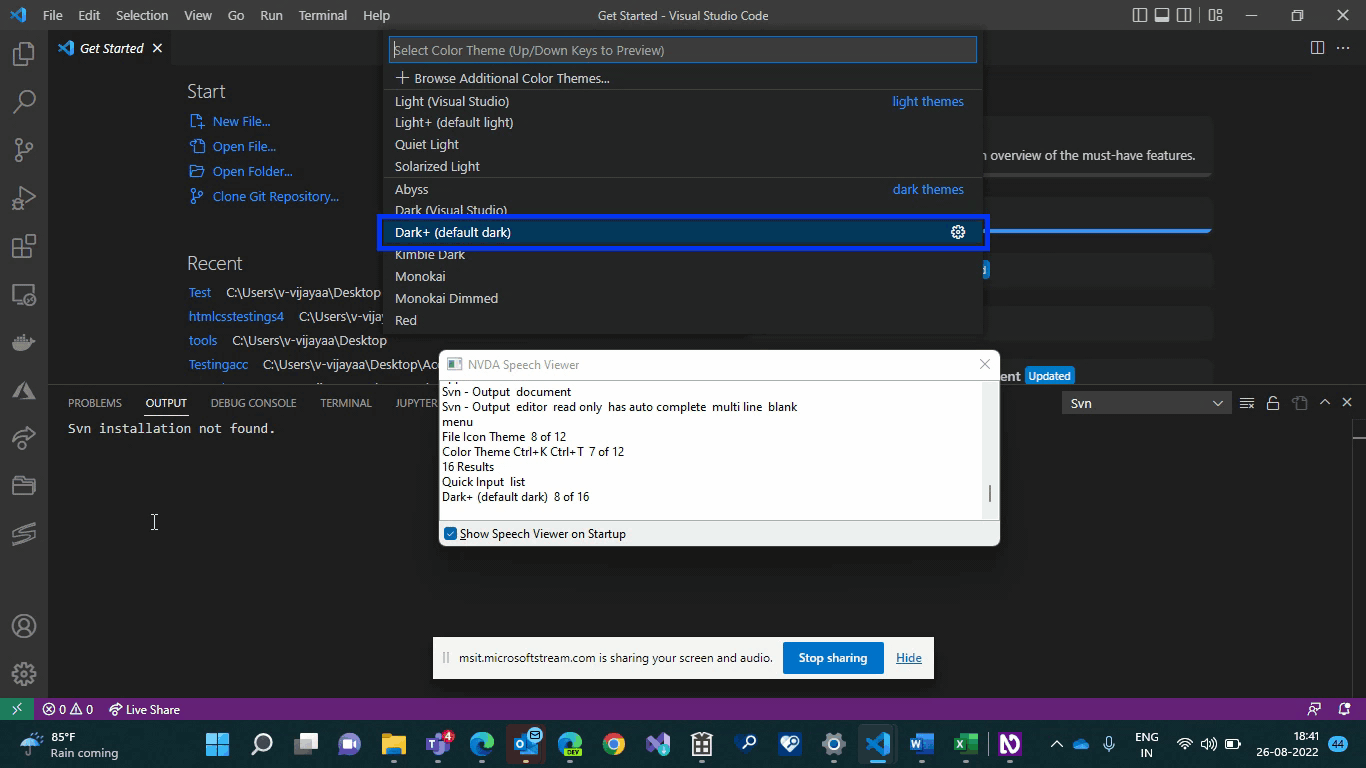Open the Extensions view

24,246
